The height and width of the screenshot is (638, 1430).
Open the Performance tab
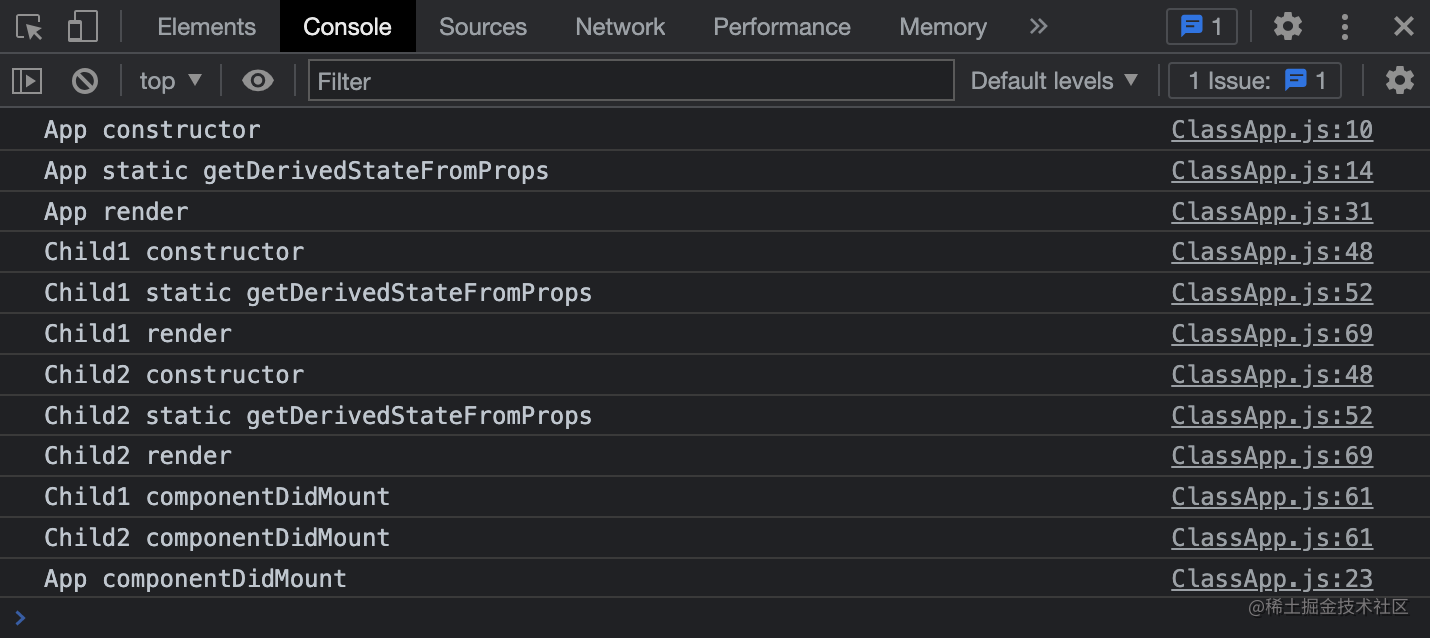click(782, 27)
